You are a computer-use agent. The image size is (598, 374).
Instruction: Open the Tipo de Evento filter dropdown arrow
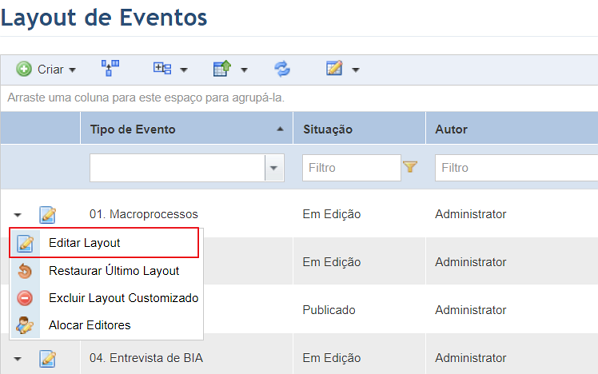point(274,168)
